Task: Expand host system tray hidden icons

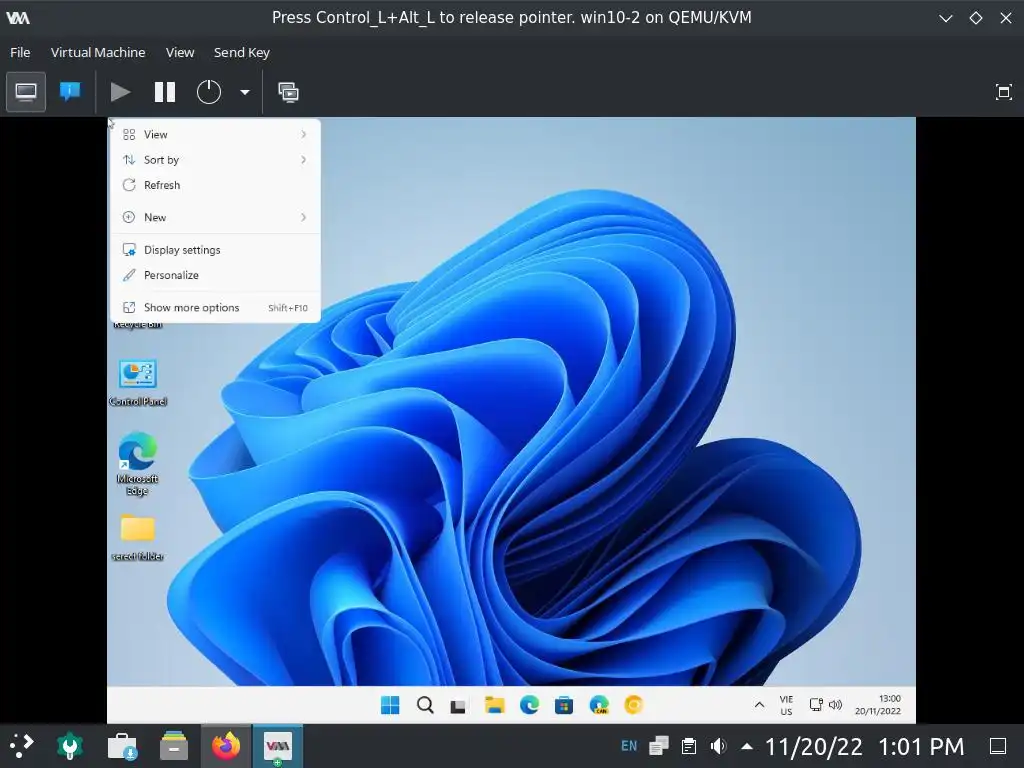Action: point(747,746)
